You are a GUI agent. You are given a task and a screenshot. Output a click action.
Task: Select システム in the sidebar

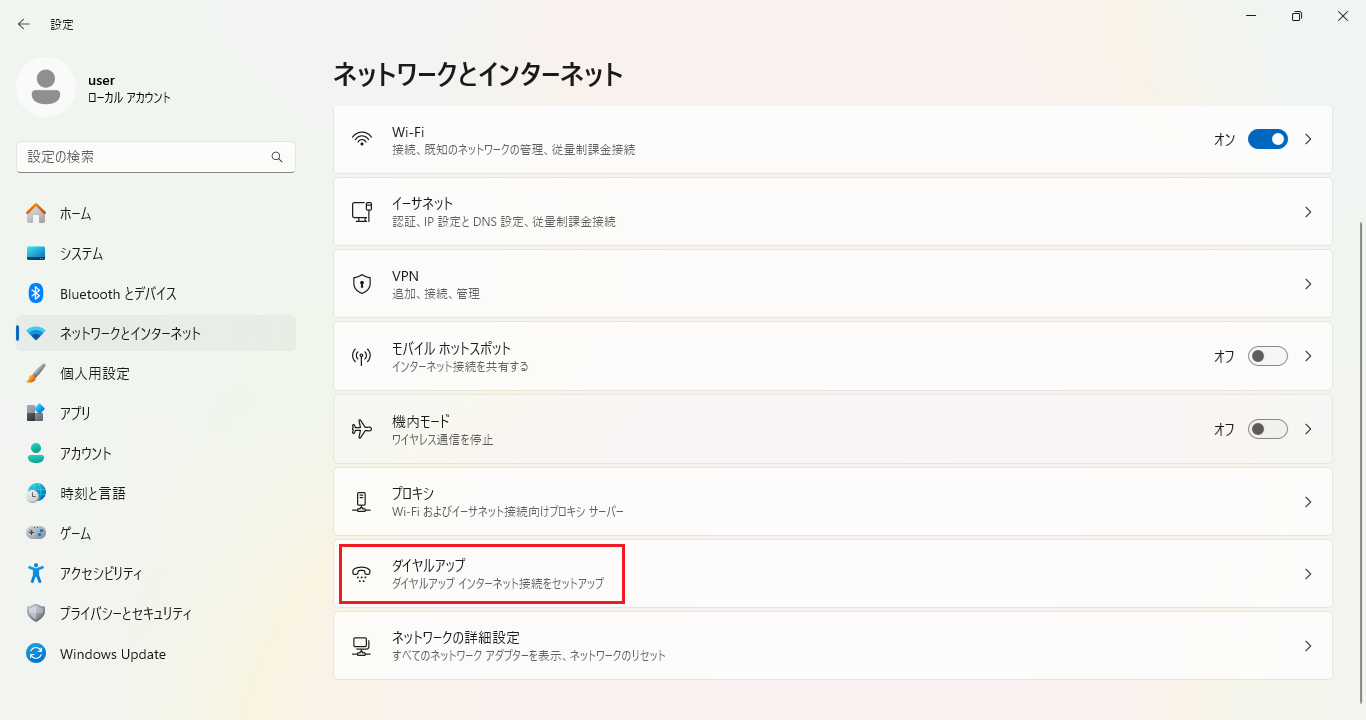coord(81,254)
